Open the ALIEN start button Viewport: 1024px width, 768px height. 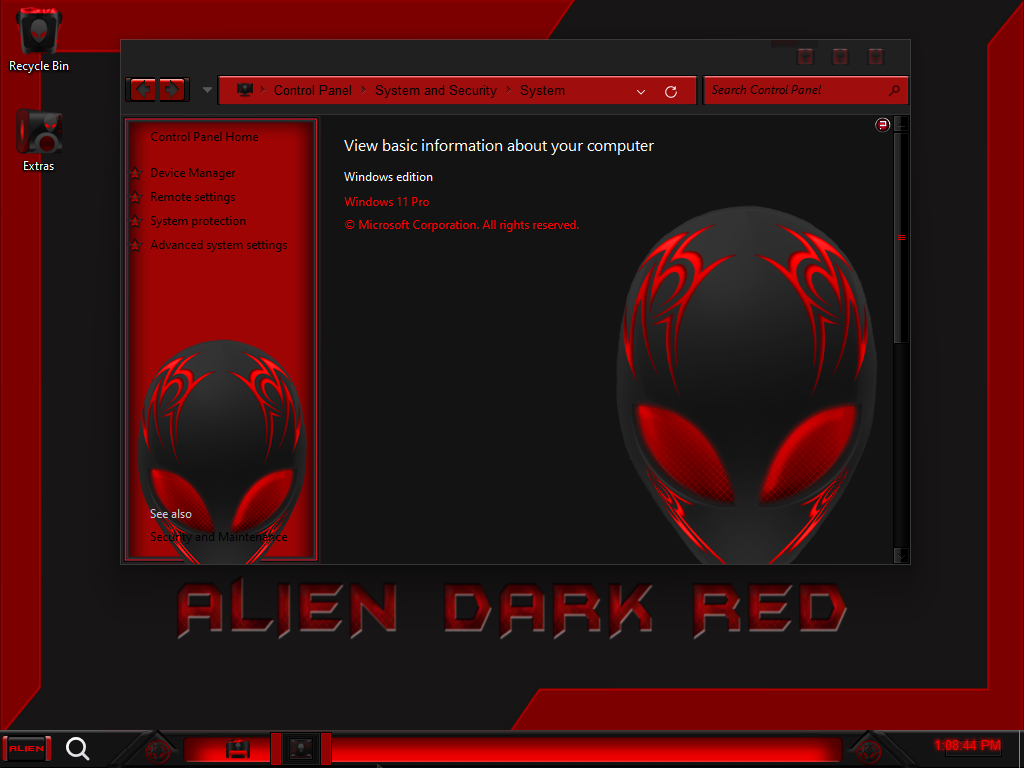coord(27,748)
